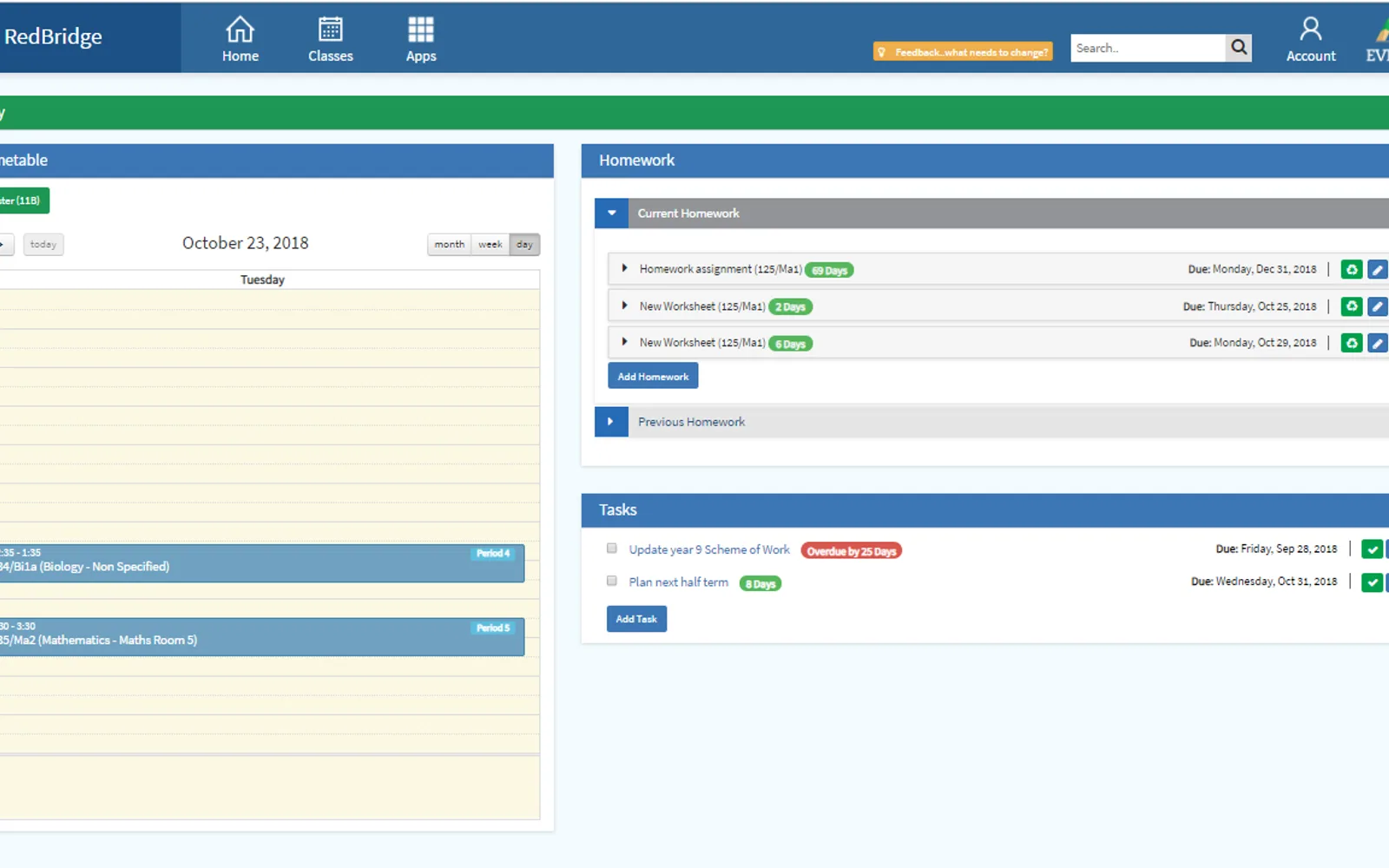This screenshot has height=868, width=1389.
Task: Tick checkbox for Plan next half term
Action: (x=612, y=582)
